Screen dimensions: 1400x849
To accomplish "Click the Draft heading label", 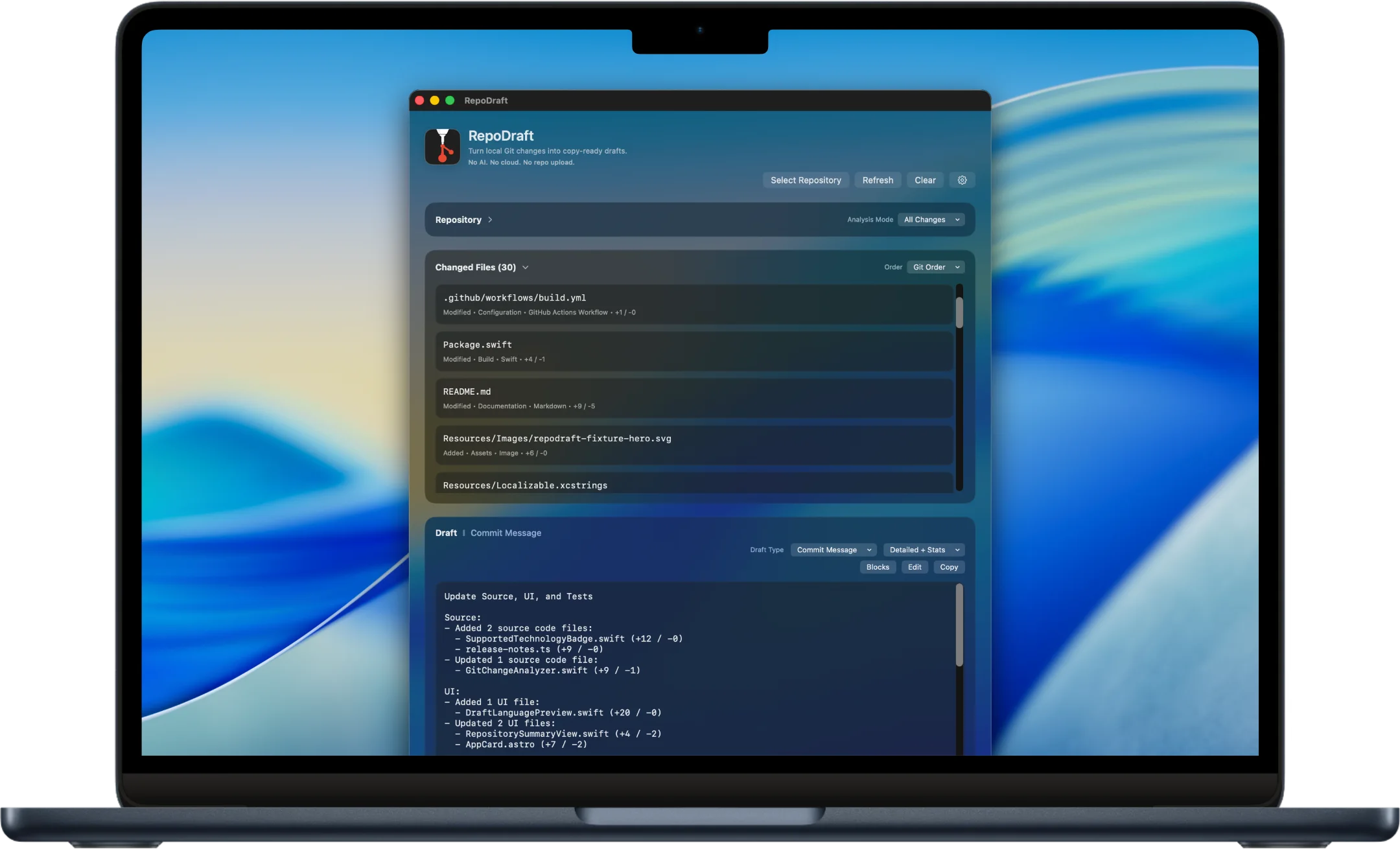I will [x=446, y=533].
